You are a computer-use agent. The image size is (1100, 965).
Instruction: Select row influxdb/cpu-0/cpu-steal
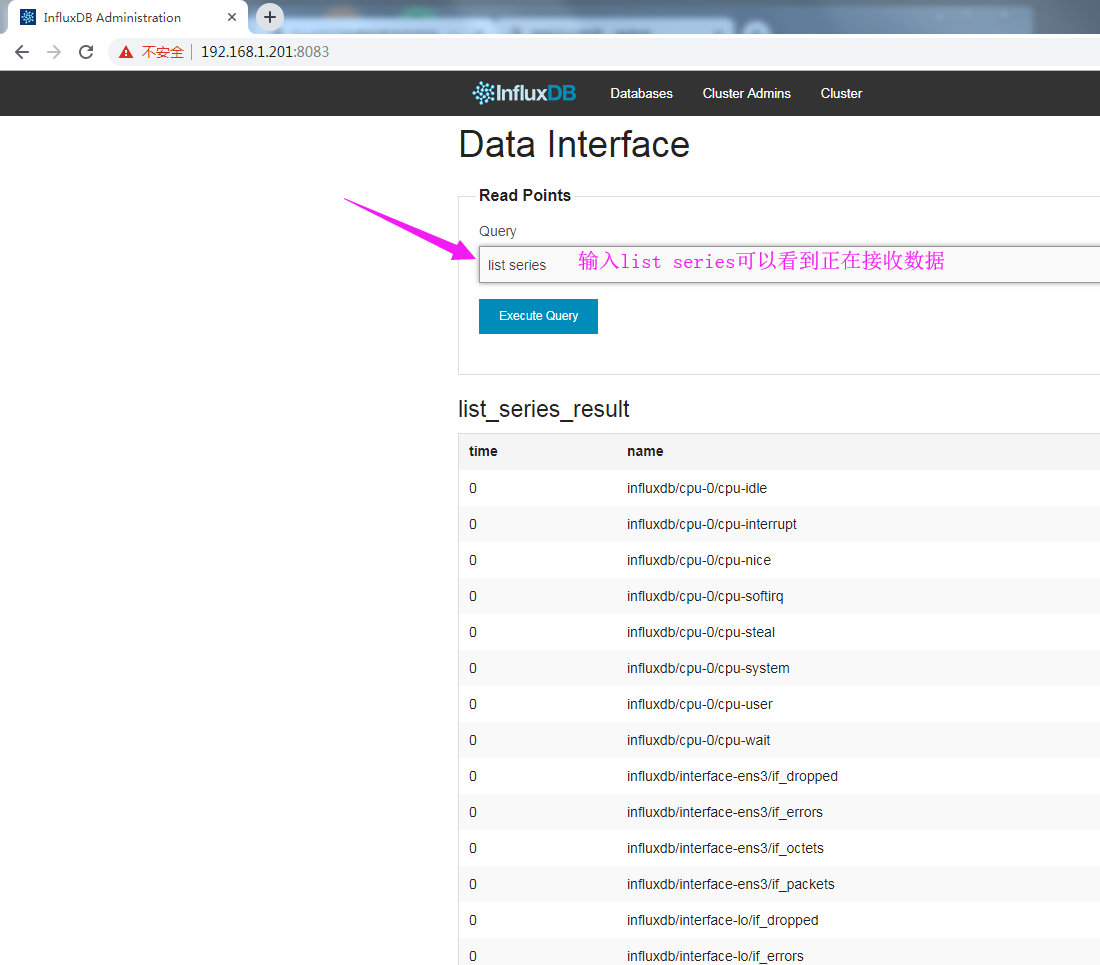[779, 632]
